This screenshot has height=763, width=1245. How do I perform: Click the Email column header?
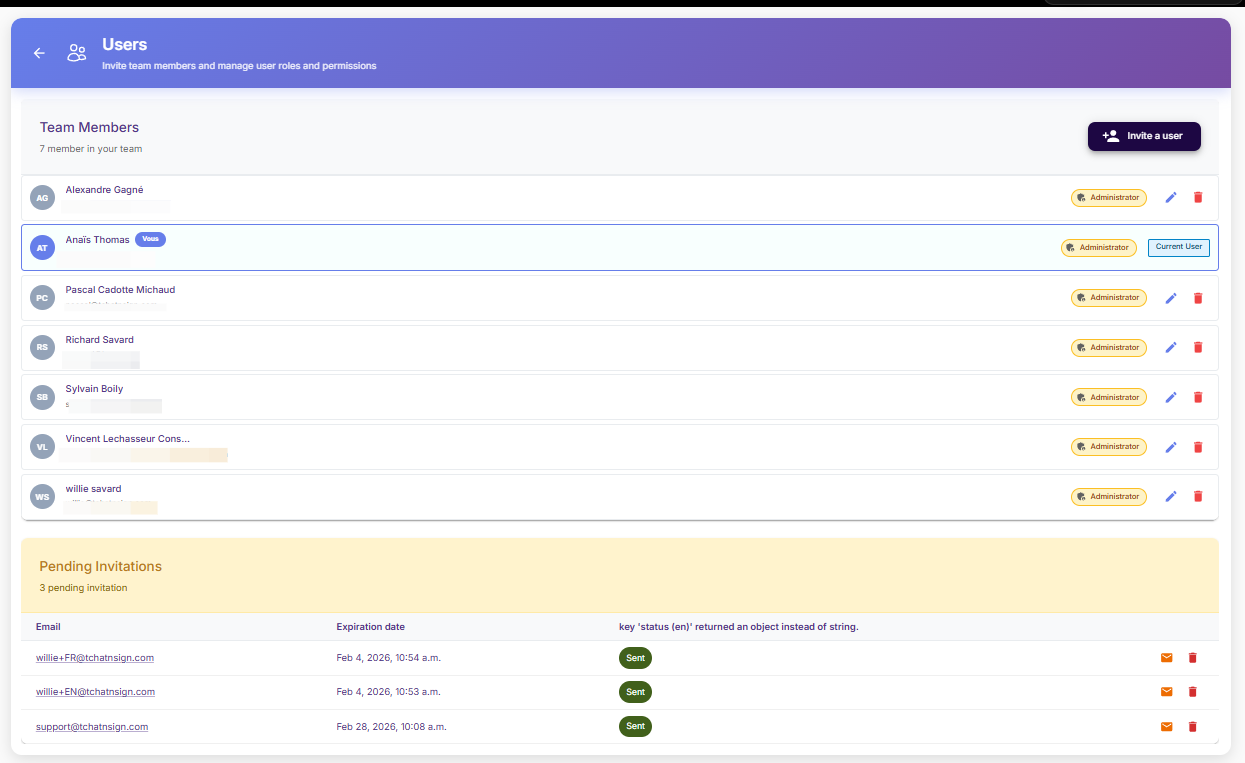coord(48,627)
